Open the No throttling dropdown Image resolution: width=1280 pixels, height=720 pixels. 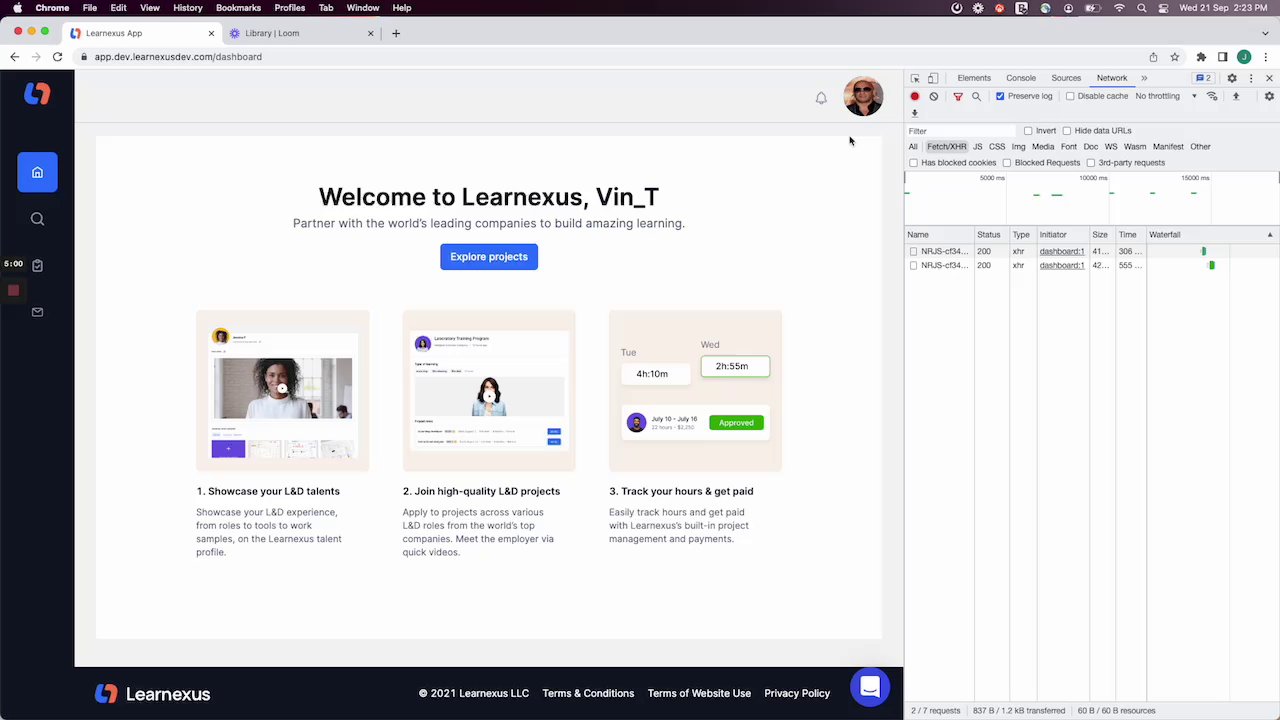click(x=1166, y=96)
